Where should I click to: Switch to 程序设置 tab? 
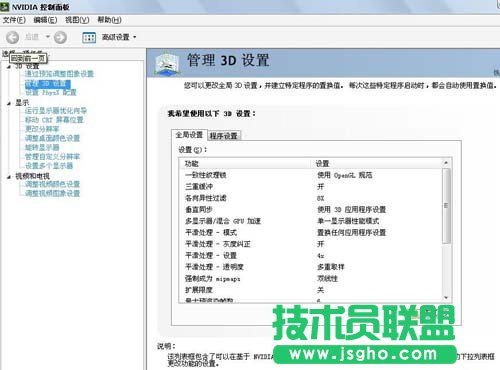(x=224, y=136)
